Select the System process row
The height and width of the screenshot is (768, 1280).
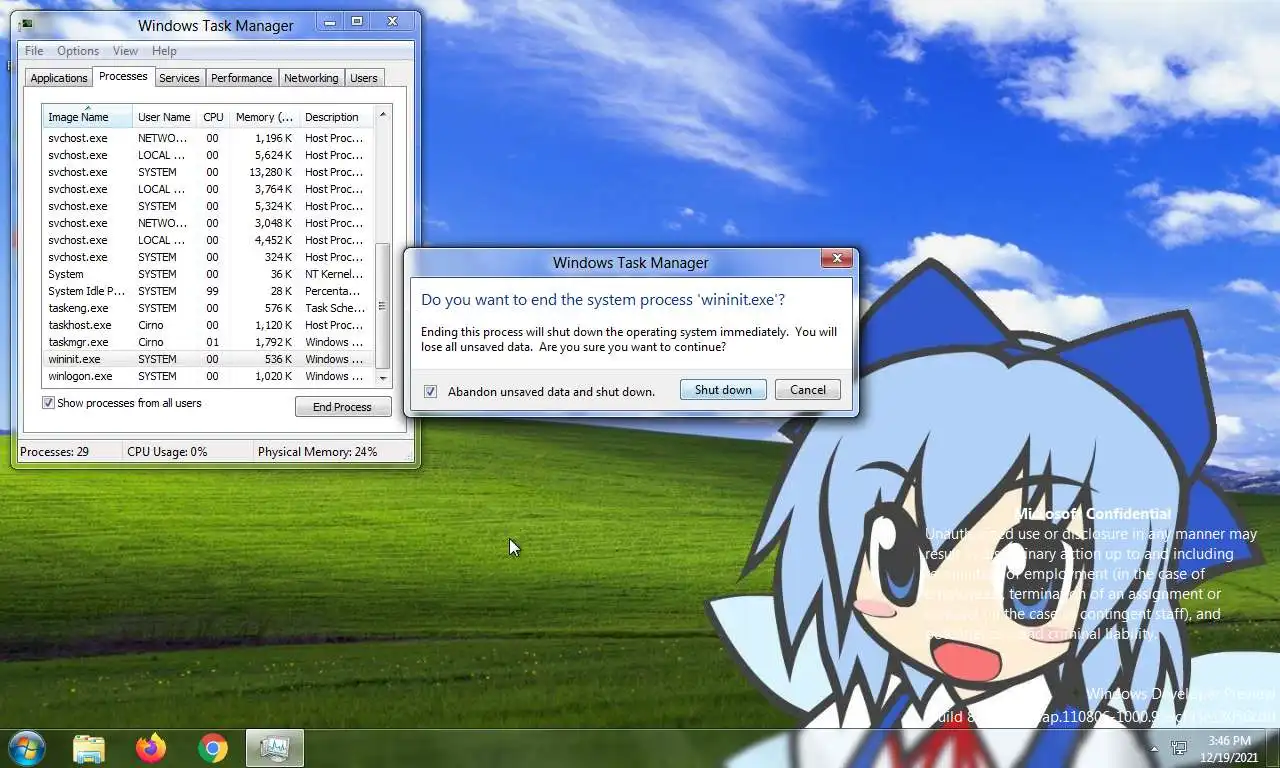pos(207,274)
